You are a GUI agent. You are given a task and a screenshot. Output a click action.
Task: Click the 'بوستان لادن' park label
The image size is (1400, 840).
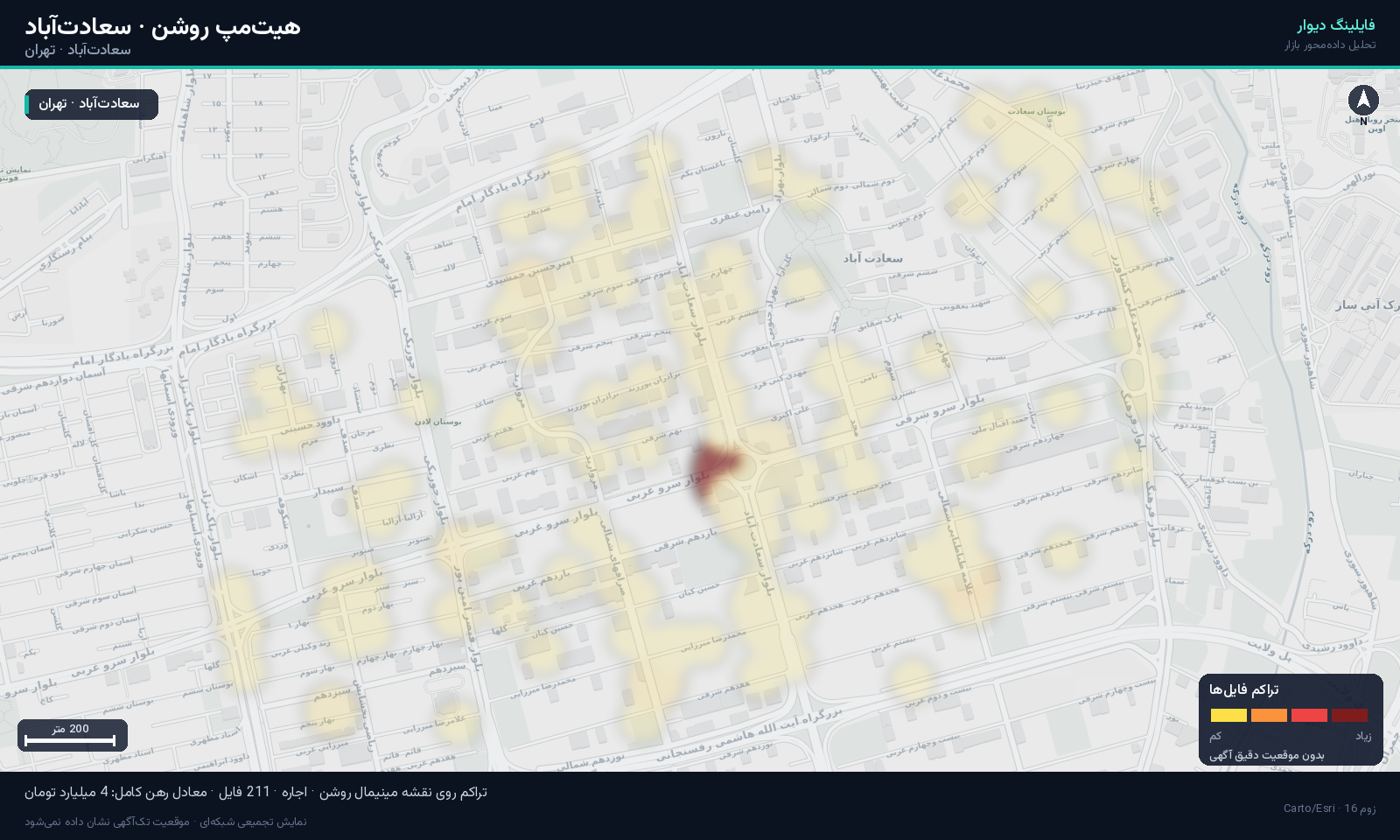(437, 422)
